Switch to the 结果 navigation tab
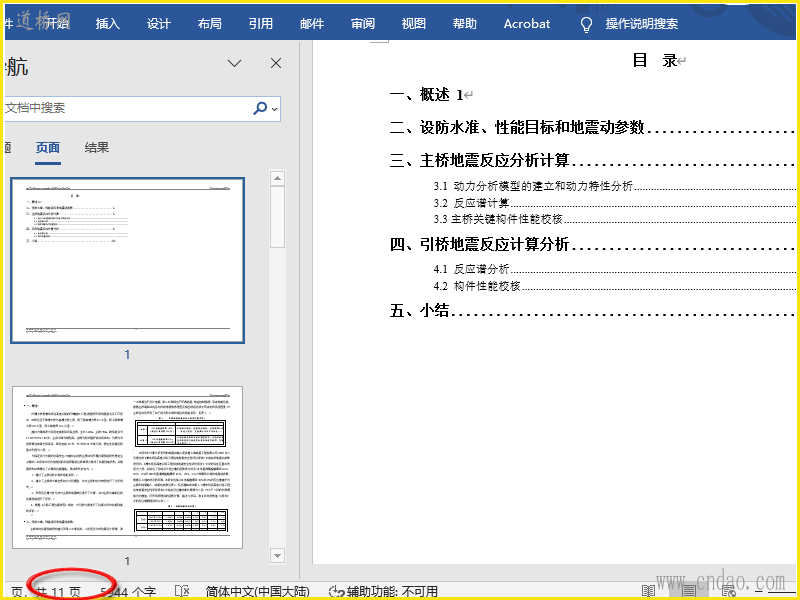The width and height of the screenshot is (800, 600). (97, 148)
